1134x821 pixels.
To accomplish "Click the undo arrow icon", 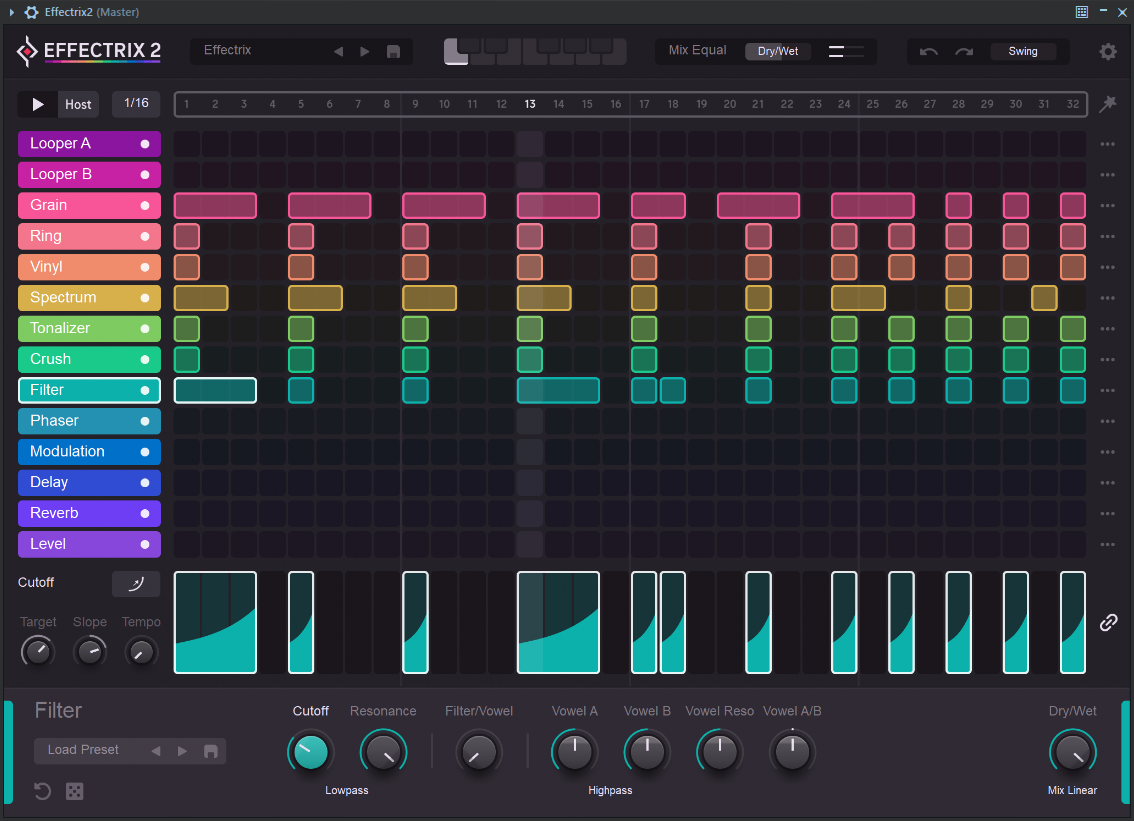I will (929, 51).
